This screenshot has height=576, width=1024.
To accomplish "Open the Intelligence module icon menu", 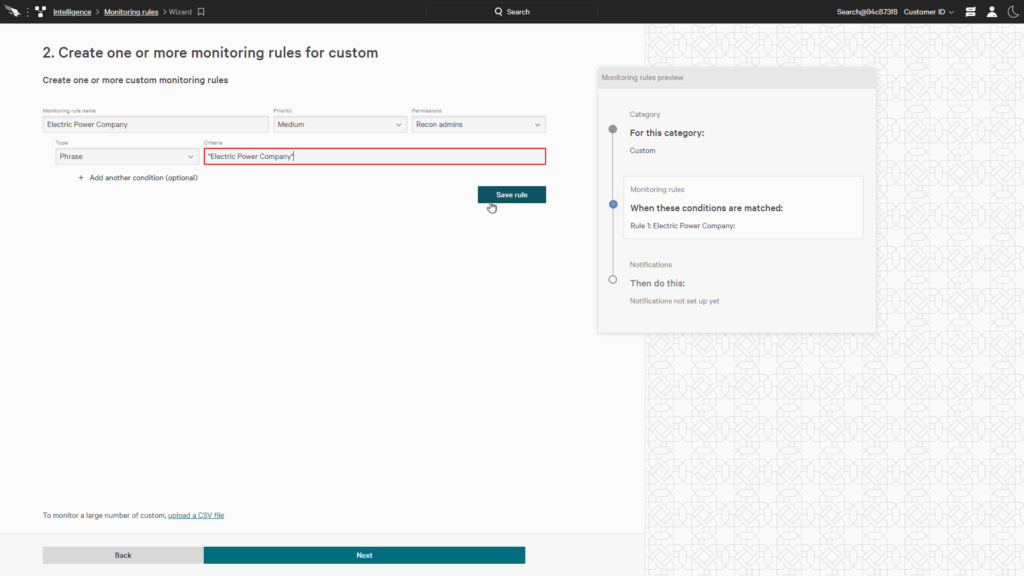I will coord(40,12).
